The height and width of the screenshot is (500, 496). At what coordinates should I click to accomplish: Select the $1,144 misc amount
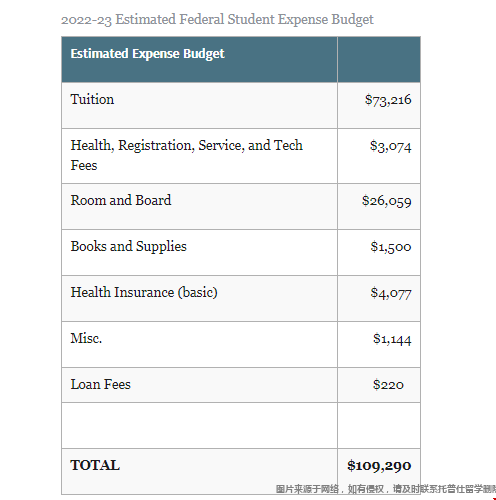point(392,339)
